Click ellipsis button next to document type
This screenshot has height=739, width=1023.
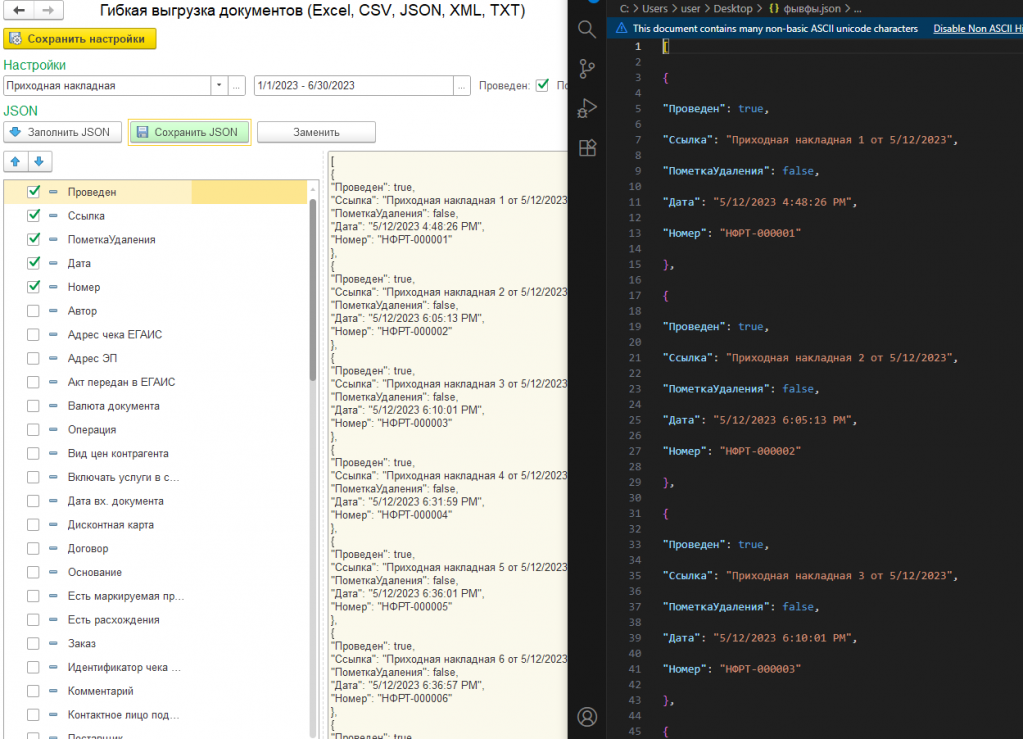pos(237,86)
